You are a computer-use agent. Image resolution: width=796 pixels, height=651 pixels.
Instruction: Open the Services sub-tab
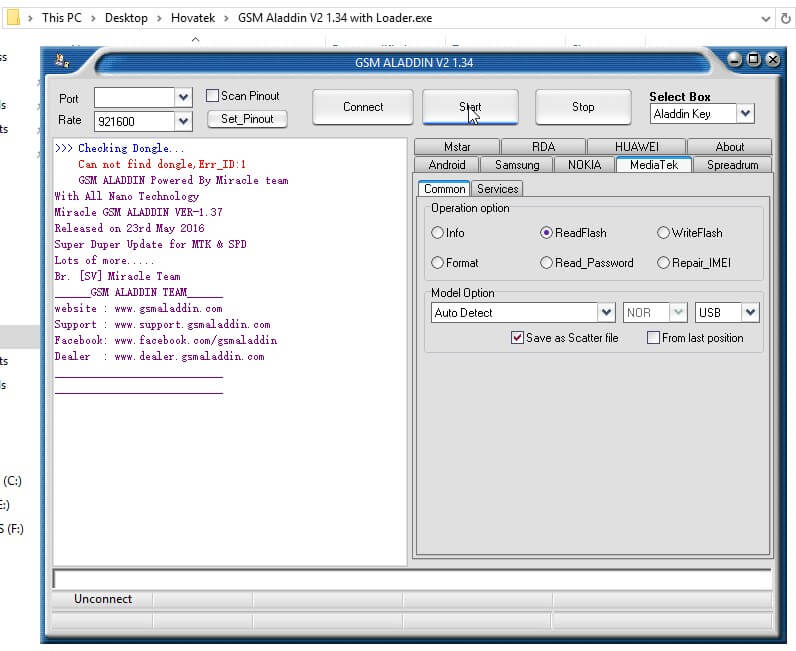[498, 189]
